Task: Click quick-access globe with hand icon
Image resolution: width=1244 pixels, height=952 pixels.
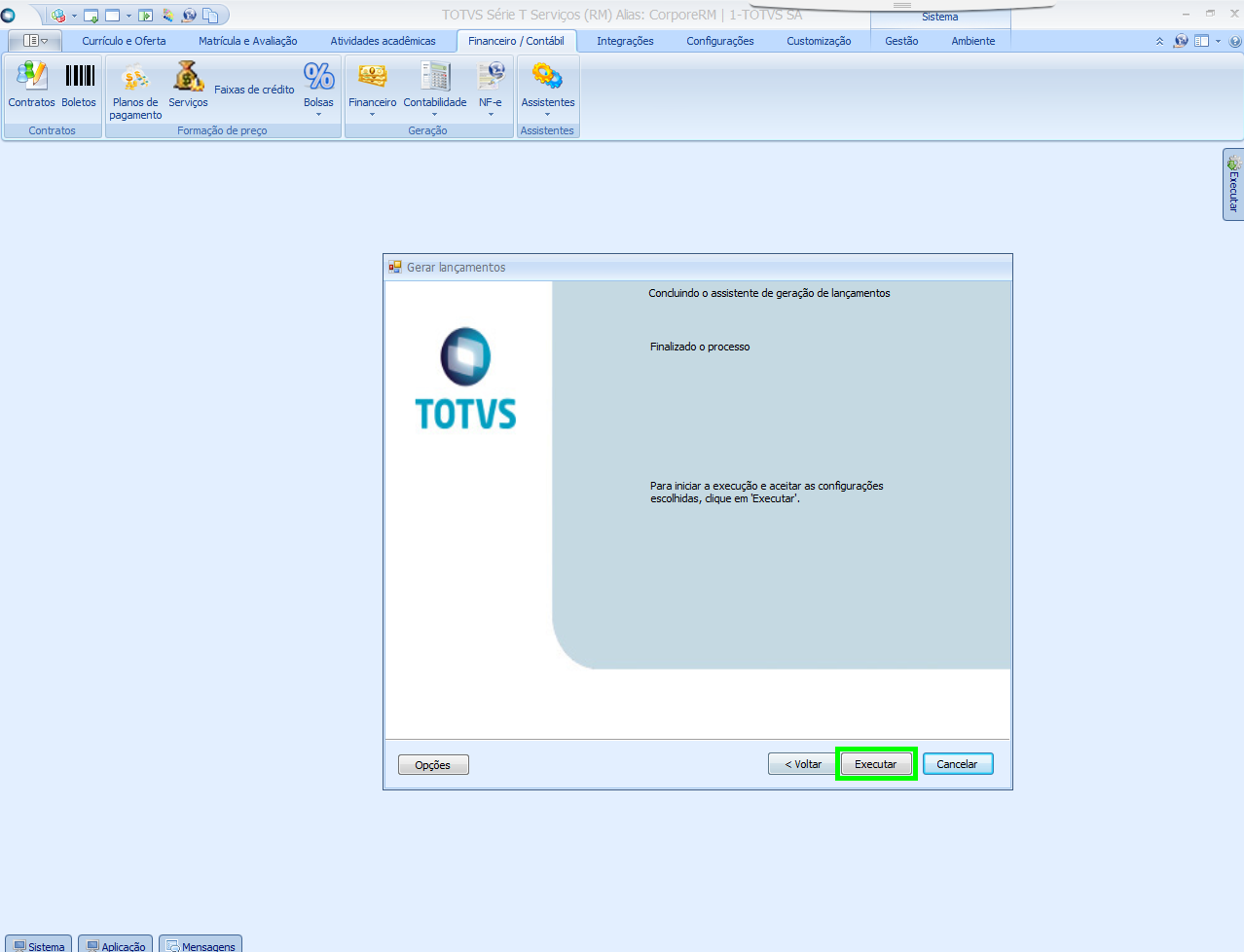Action: (x=189, y=16)
